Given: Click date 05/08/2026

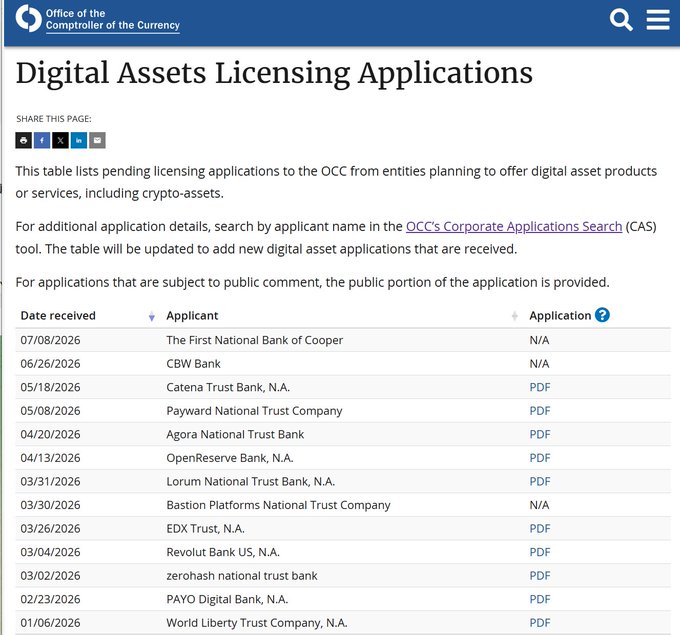Looking at the screenshot, I should click(50, 411).
